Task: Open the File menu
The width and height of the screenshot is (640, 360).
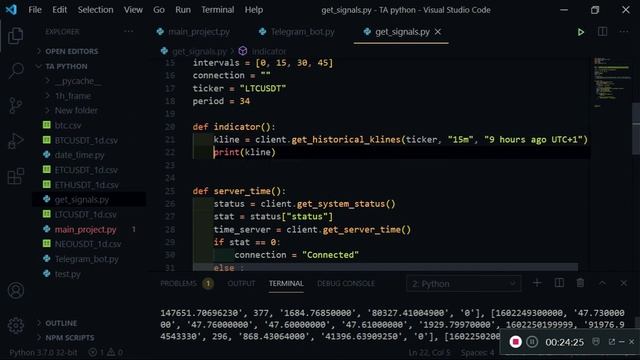Action: point(35,10)
